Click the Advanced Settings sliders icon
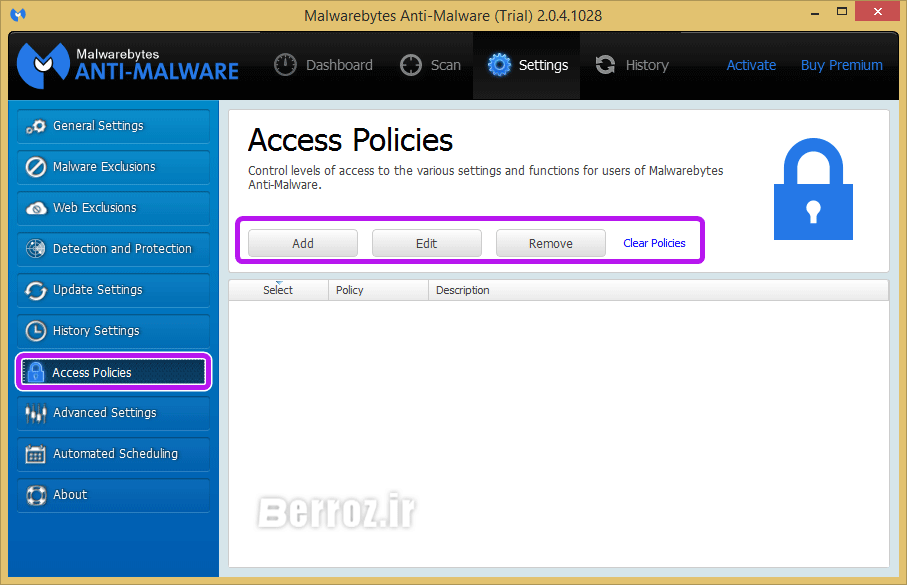The image size is (907, 585). [x=36, y=413]
